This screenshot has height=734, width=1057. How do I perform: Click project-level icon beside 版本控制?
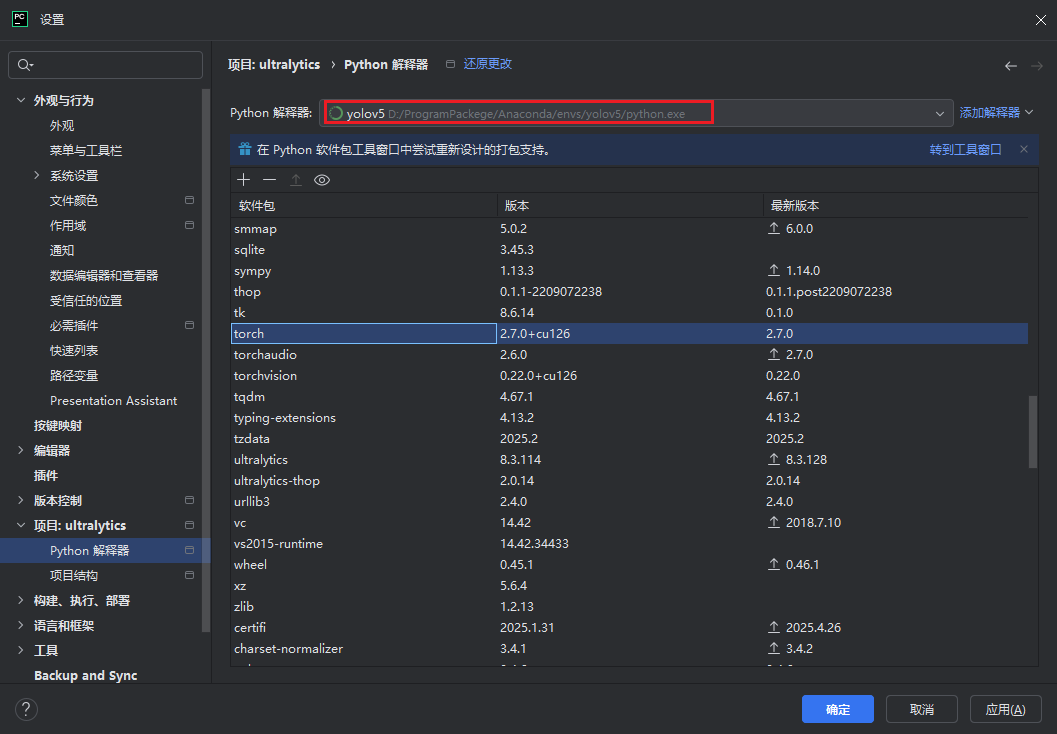coord(189,500)
